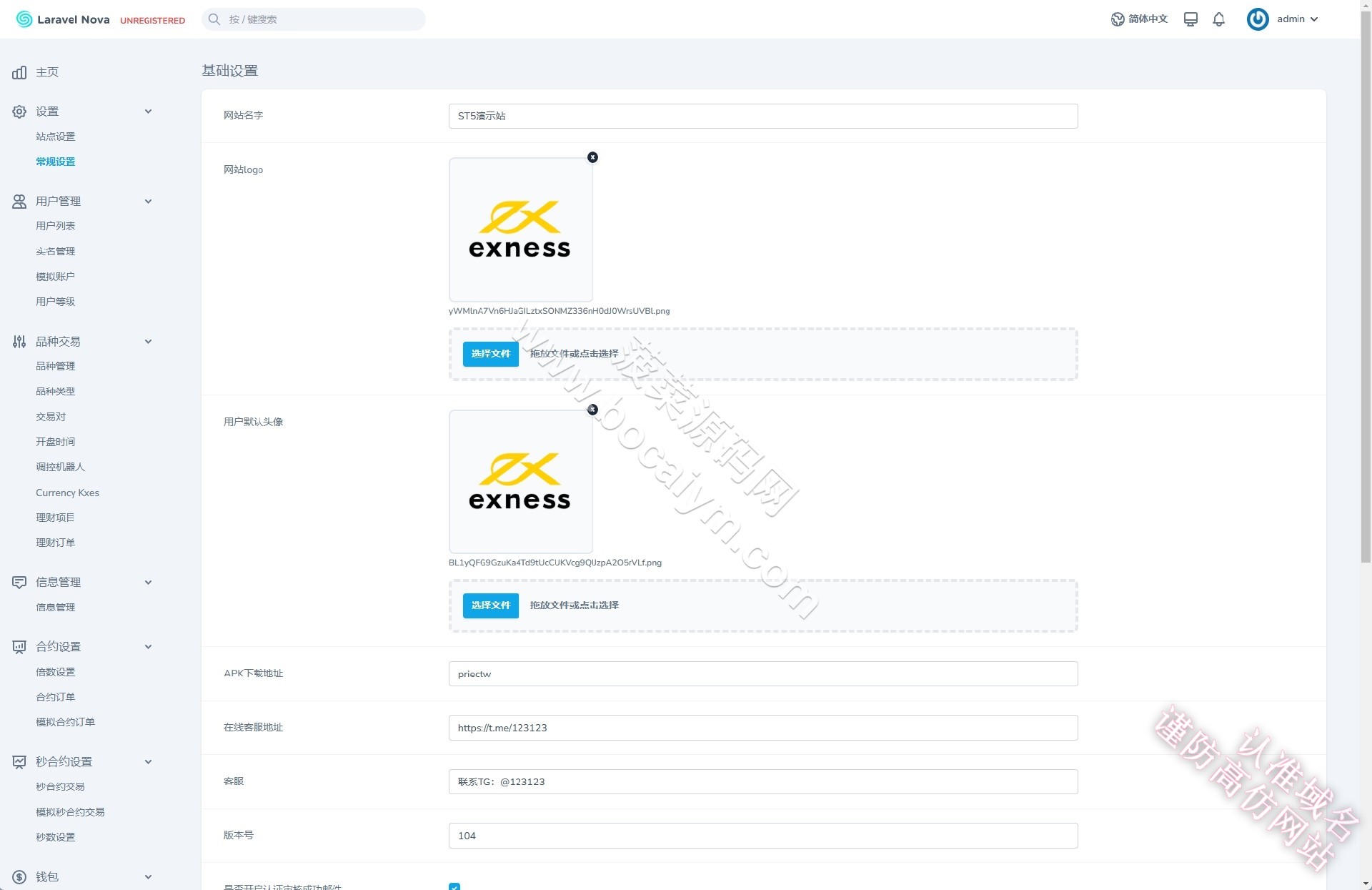Focus the global search box
The image size is (1372, 890).
tap(314, 19)
